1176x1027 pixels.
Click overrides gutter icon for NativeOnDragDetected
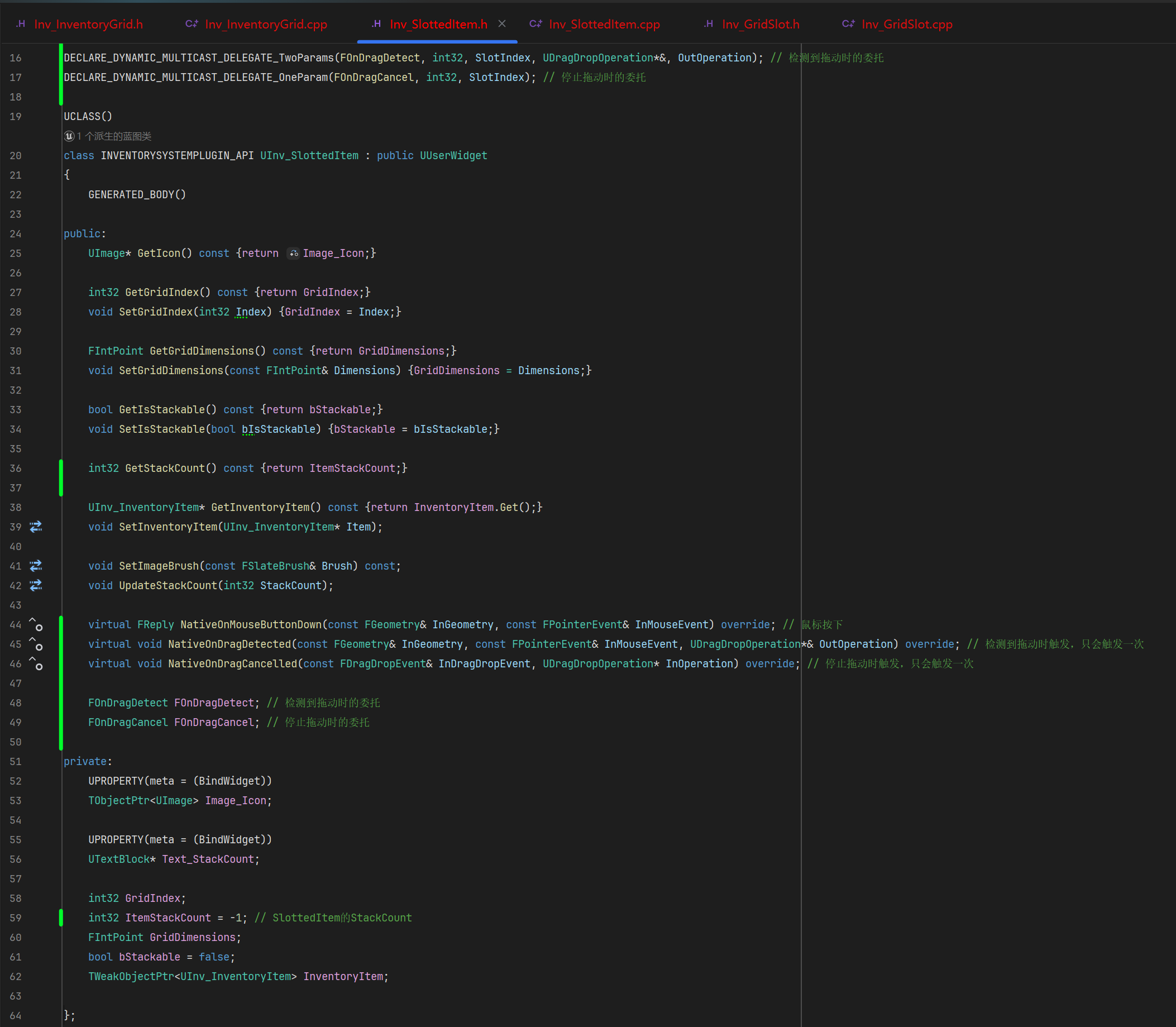36,644
